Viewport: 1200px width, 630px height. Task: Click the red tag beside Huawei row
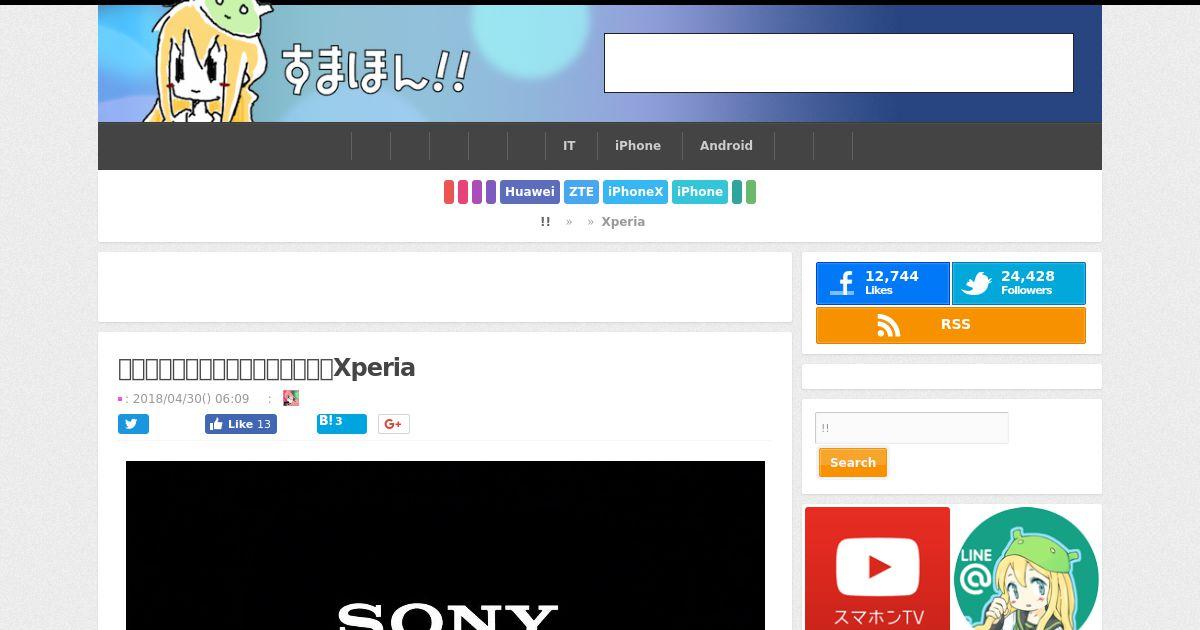pos(449,192)
